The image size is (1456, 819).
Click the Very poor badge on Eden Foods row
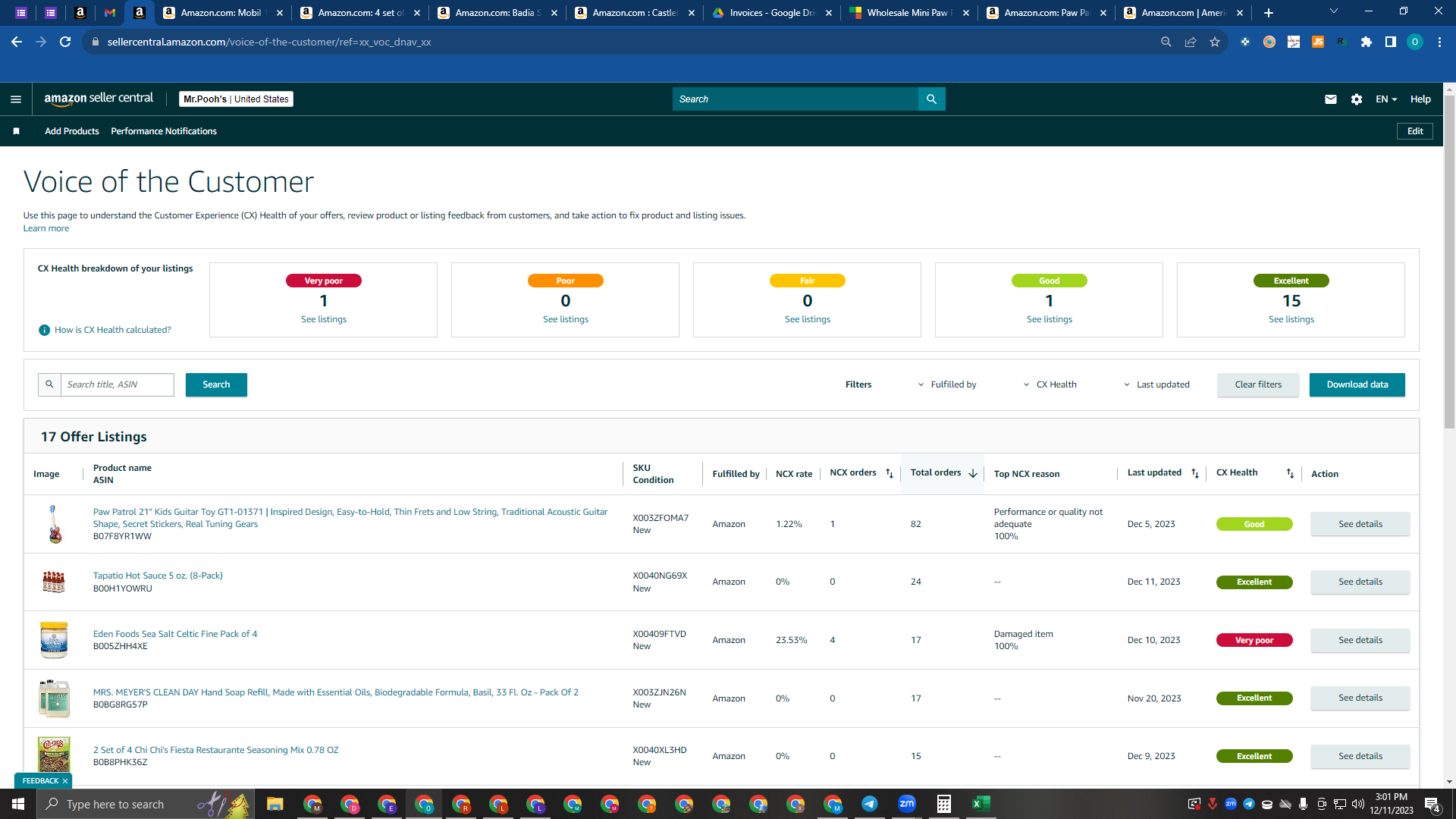tap(1254, 640)
